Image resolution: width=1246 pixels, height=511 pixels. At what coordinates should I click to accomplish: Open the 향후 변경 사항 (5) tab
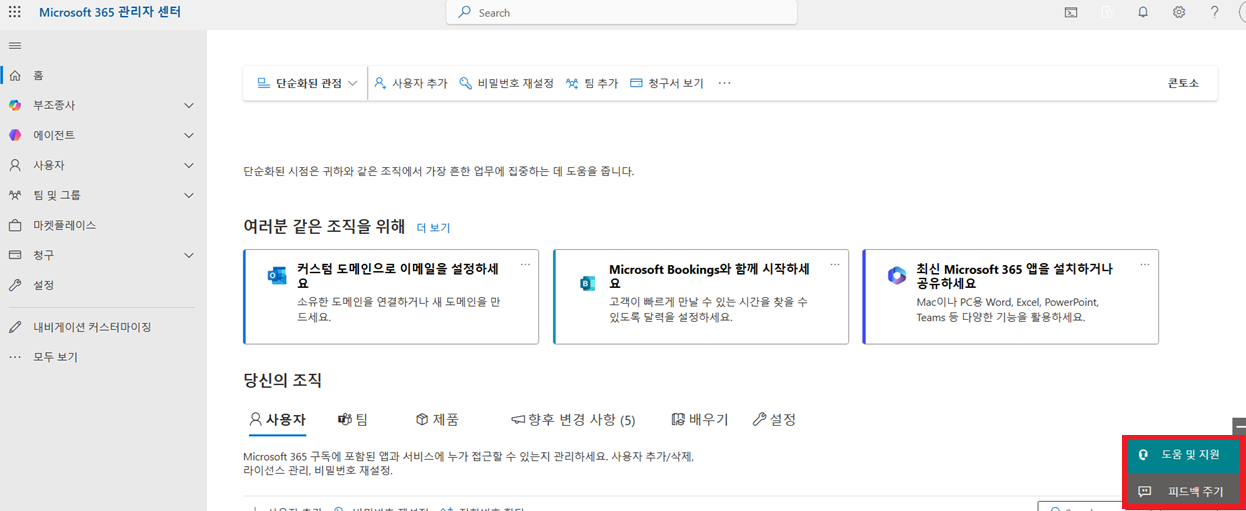click(x=573, y=420)
